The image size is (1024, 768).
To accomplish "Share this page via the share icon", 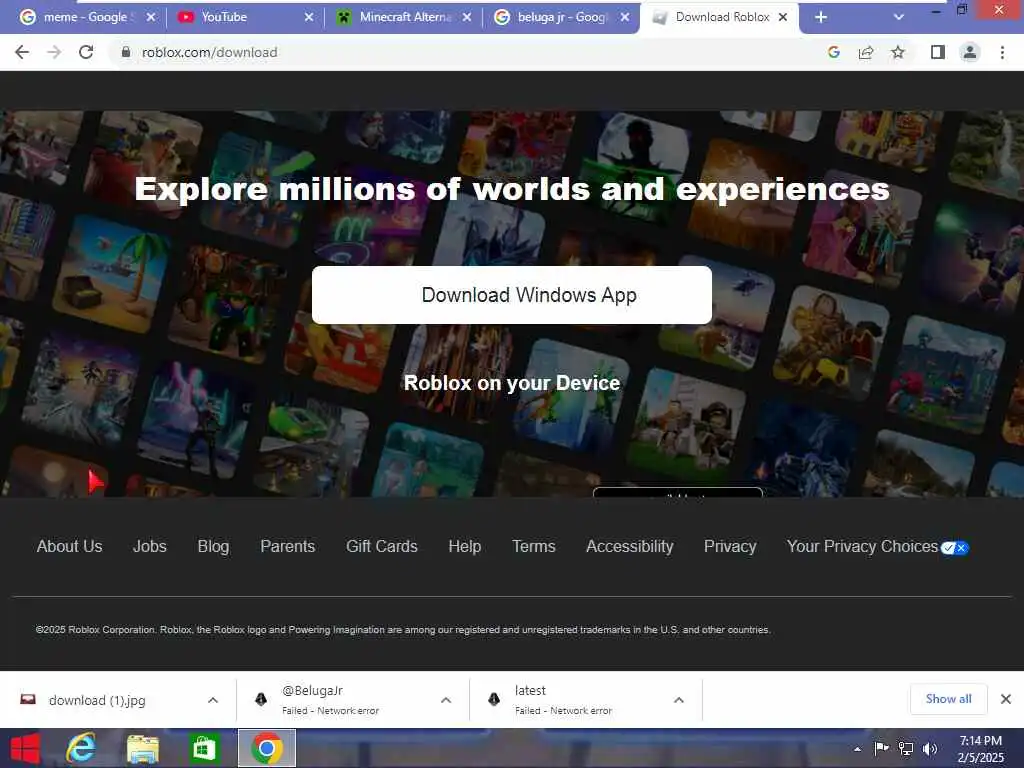I will [866, 52].
